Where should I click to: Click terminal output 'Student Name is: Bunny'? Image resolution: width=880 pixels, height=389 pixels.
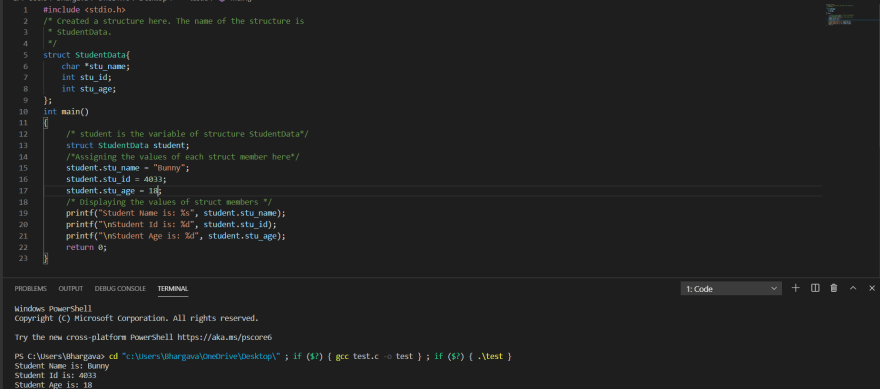(x=62, y=366)
